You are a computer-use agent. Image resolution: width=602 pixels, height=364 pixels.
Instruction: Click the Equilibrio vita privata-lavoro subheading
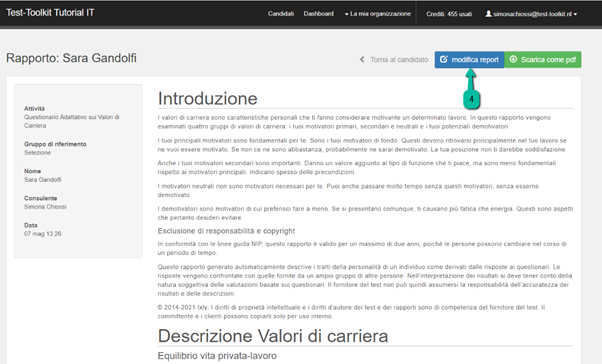coord(217,356)
